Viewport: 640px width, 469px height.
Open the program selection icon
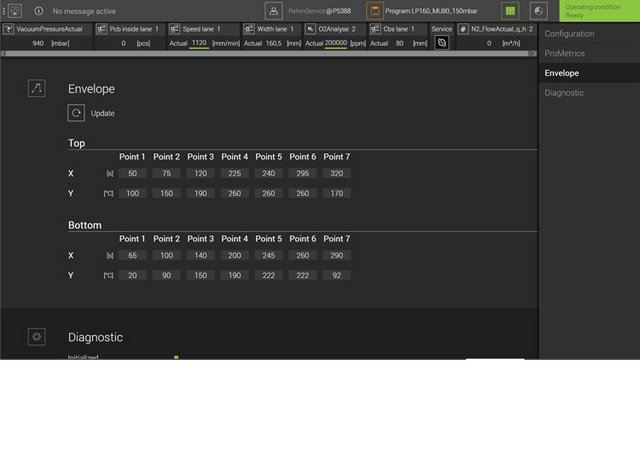[x=374, y=11]
